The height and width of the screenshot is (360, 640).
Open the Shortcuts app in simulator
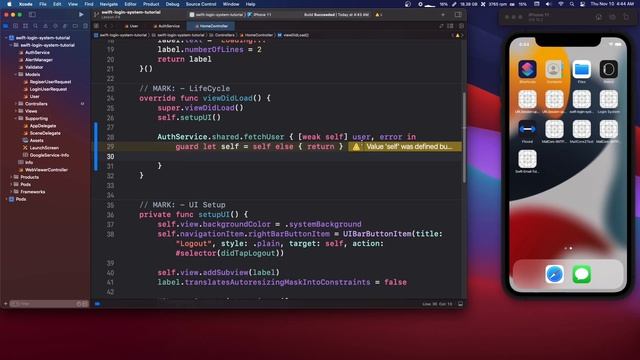(527, 69)
